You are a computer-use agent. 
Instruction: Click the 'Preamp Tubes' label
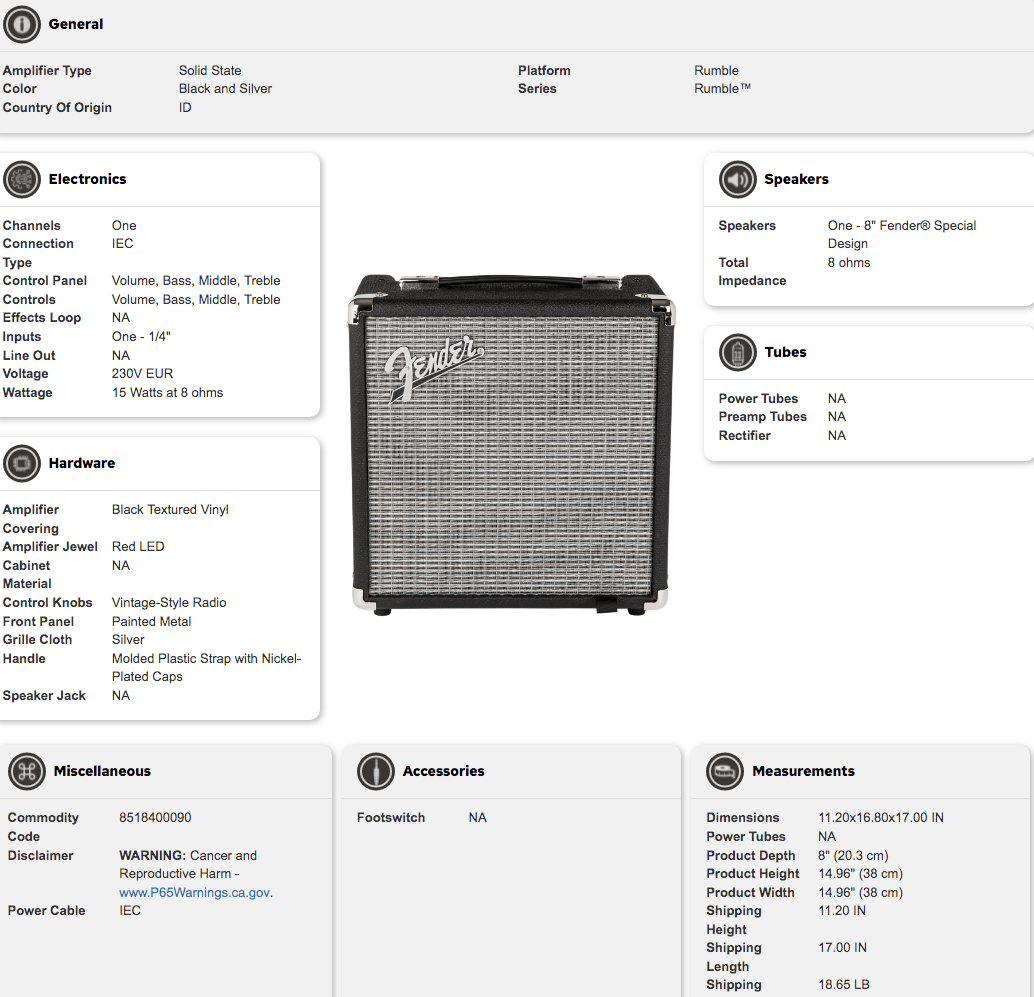coord(762,417)
